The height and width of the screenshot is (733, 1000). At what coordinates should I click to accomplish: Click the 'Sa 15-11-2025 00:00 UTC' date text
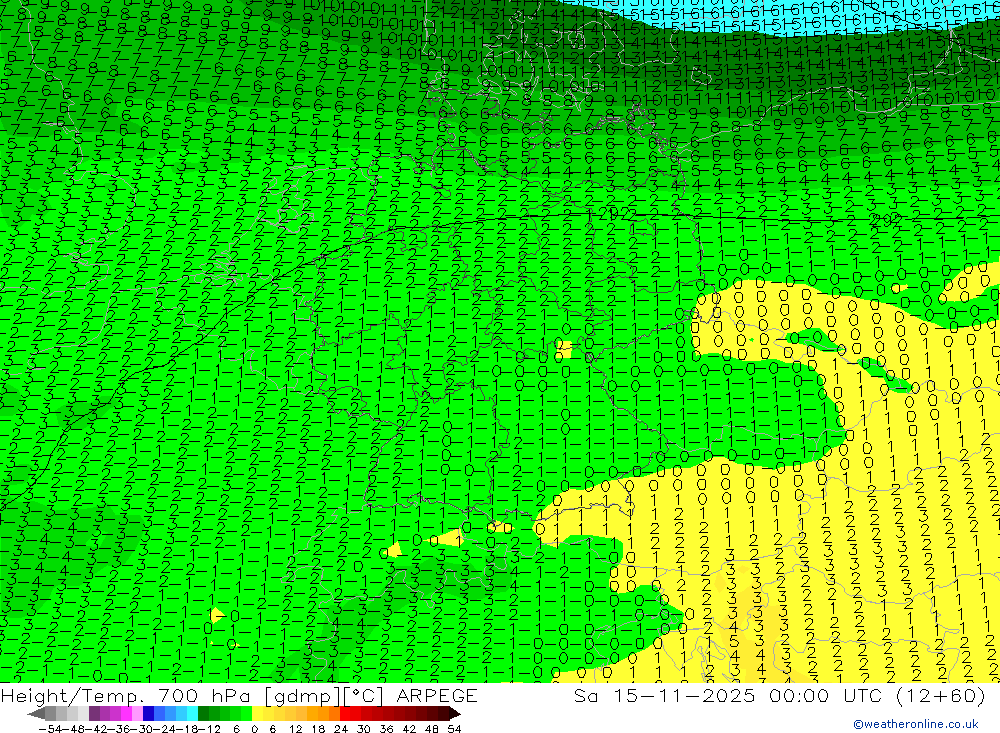click(728, 695)
